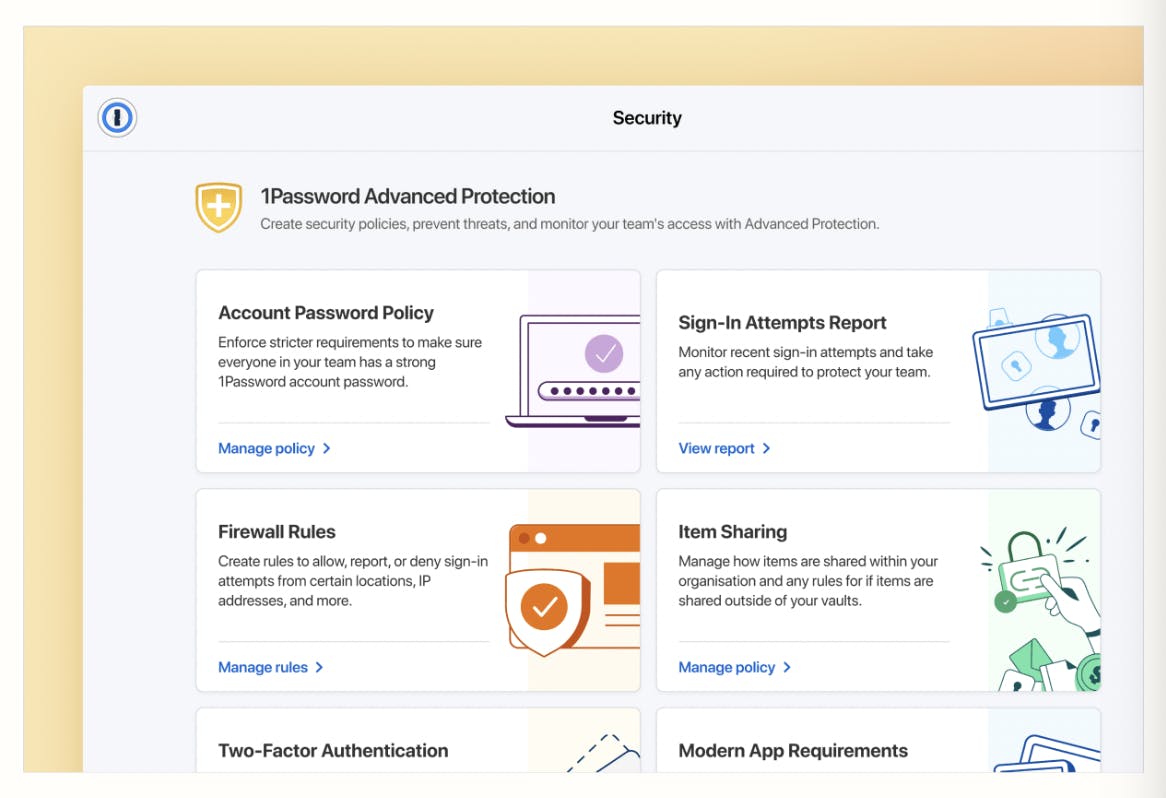
Task: Click chevron beside Item Sharing Manage policy
Action: coord(788,668)
